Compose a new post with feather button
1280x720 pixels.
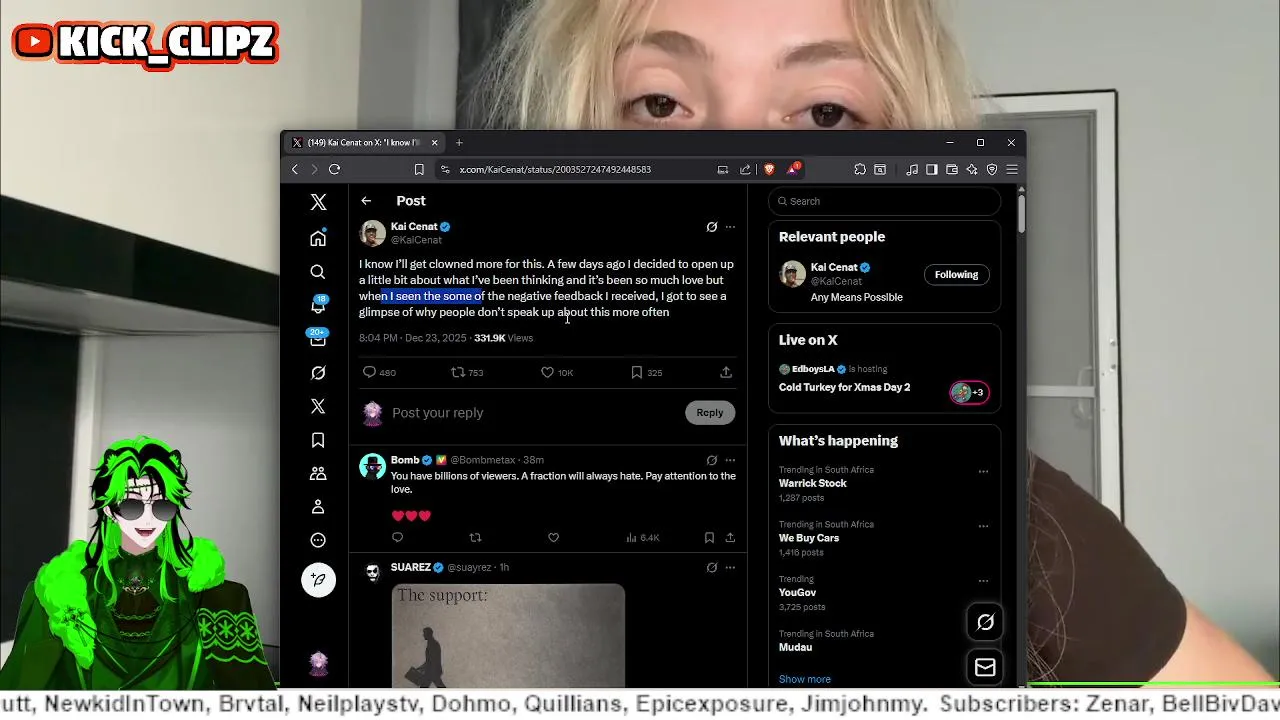[x=318, y=580]
